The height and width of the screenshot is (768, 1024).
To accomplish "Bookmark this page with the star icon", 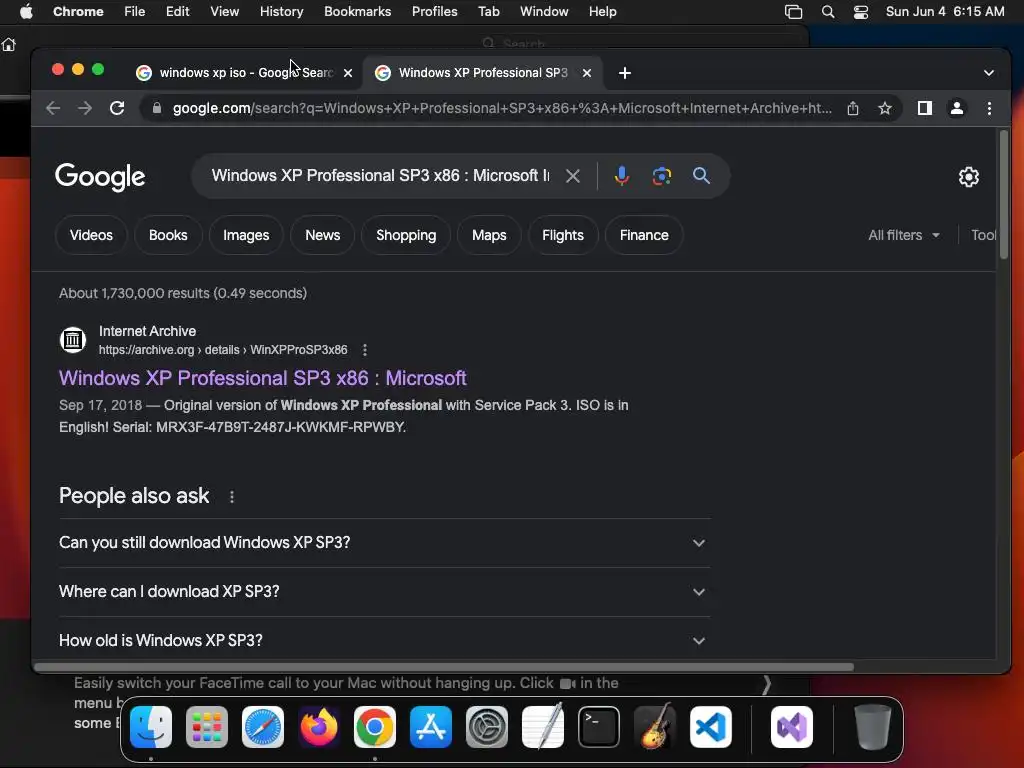I will pos(885,108).
